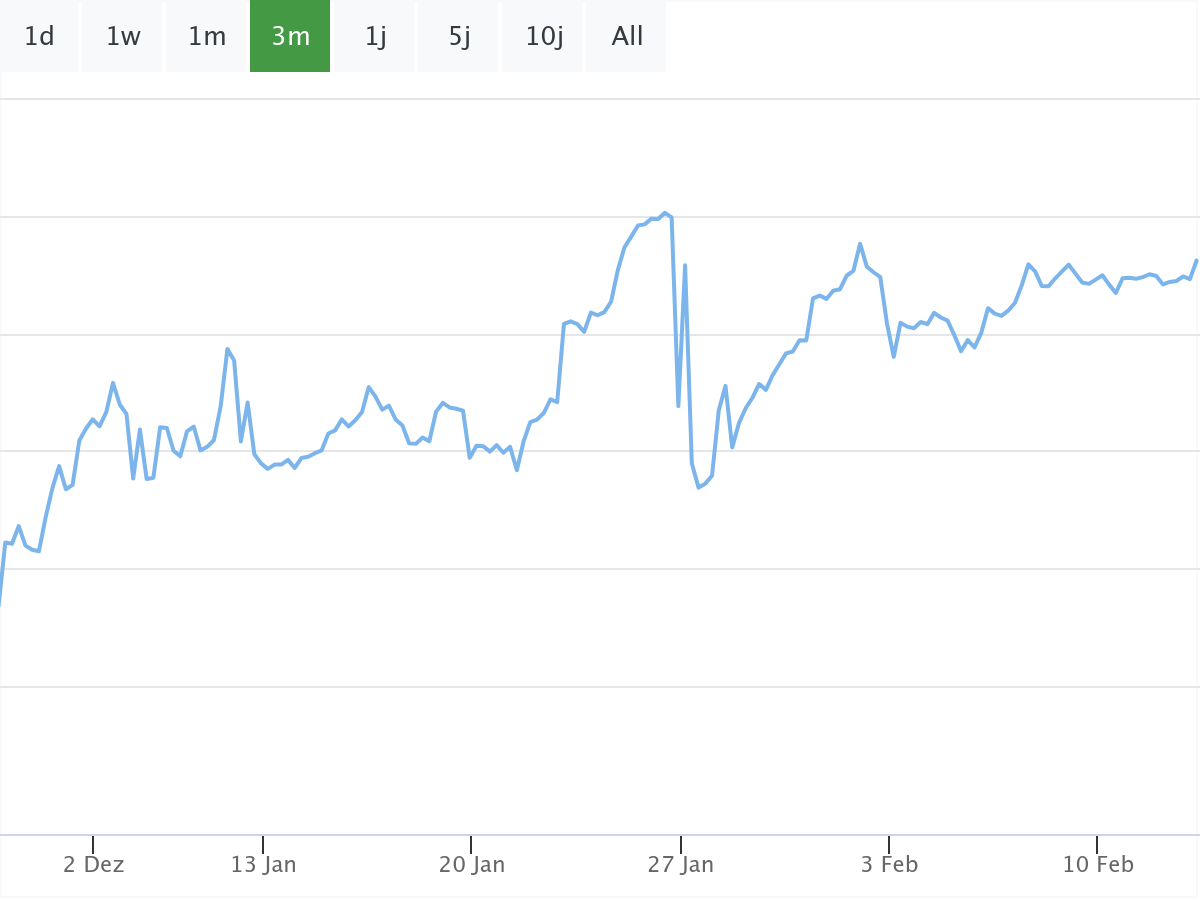The image size is (1200, 900).
Task: Click the 2 Dez axis label
Action: tap(93, 865)
